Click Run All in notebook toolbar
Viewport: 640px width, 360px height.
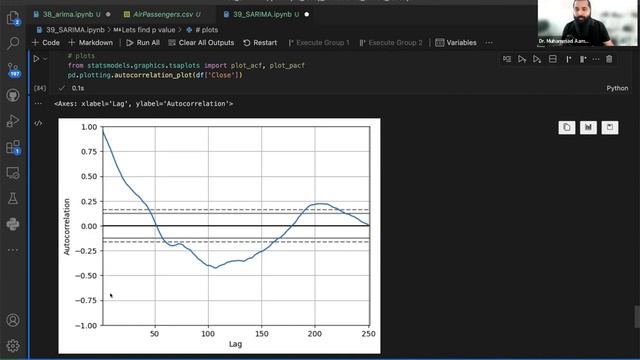point(143,42)
